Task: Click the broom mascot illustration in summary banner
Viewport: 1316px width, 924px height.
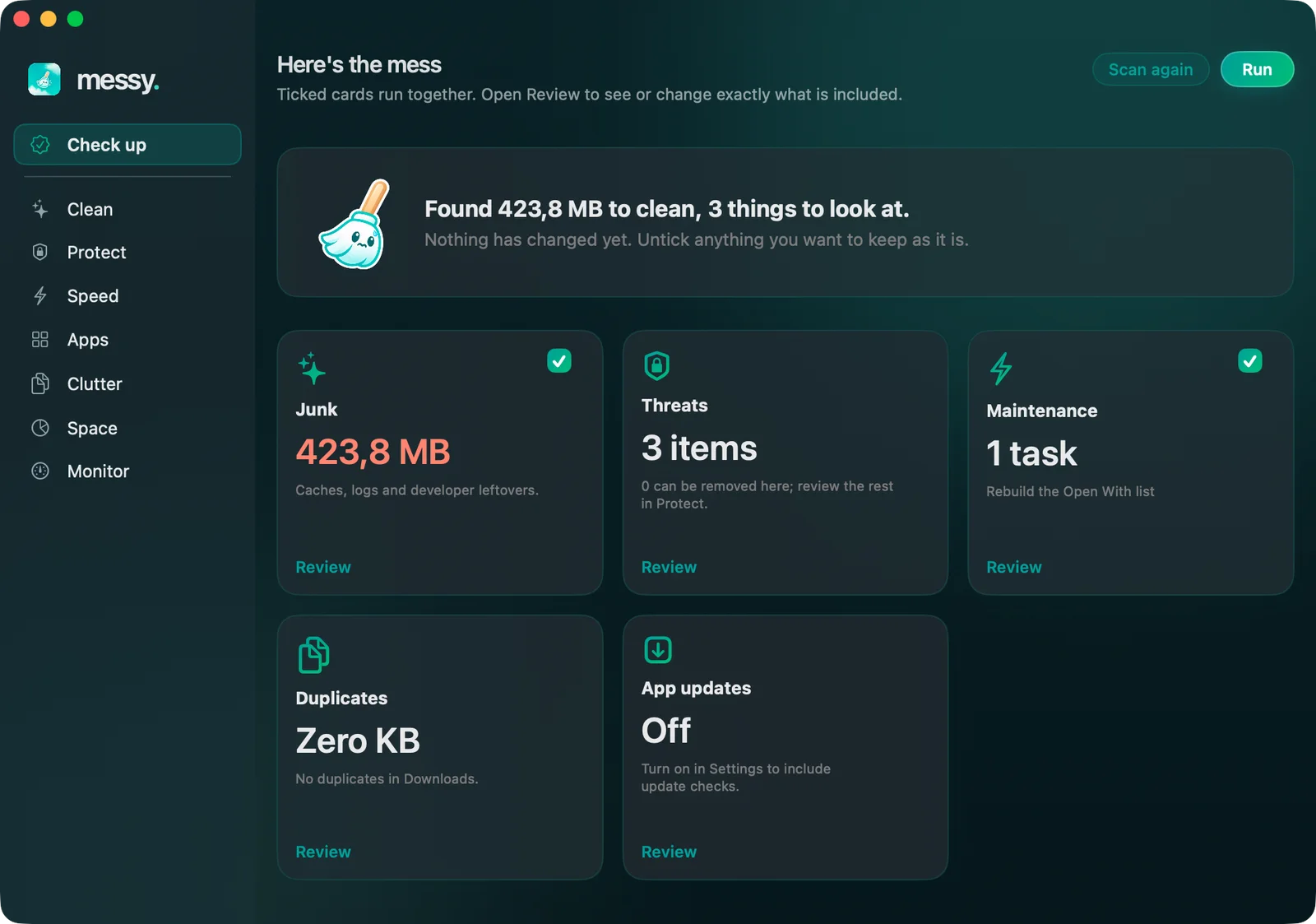Action: 354,223
